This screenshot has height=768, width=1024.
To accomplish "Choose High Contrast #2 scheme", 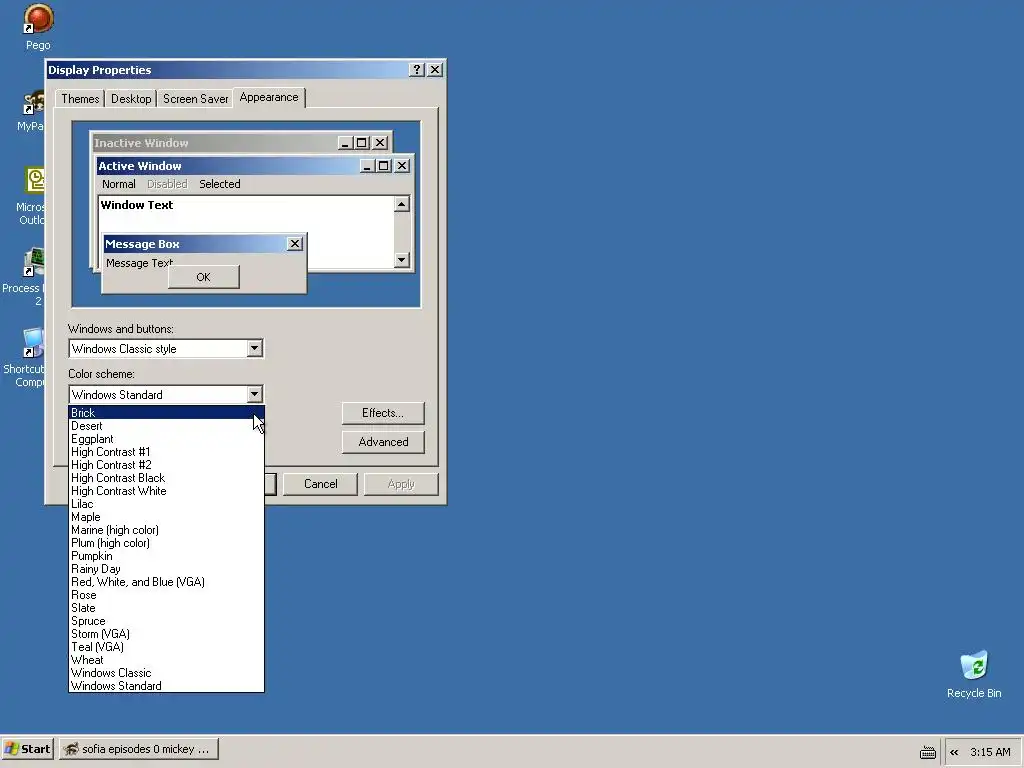I will point(167,465).
